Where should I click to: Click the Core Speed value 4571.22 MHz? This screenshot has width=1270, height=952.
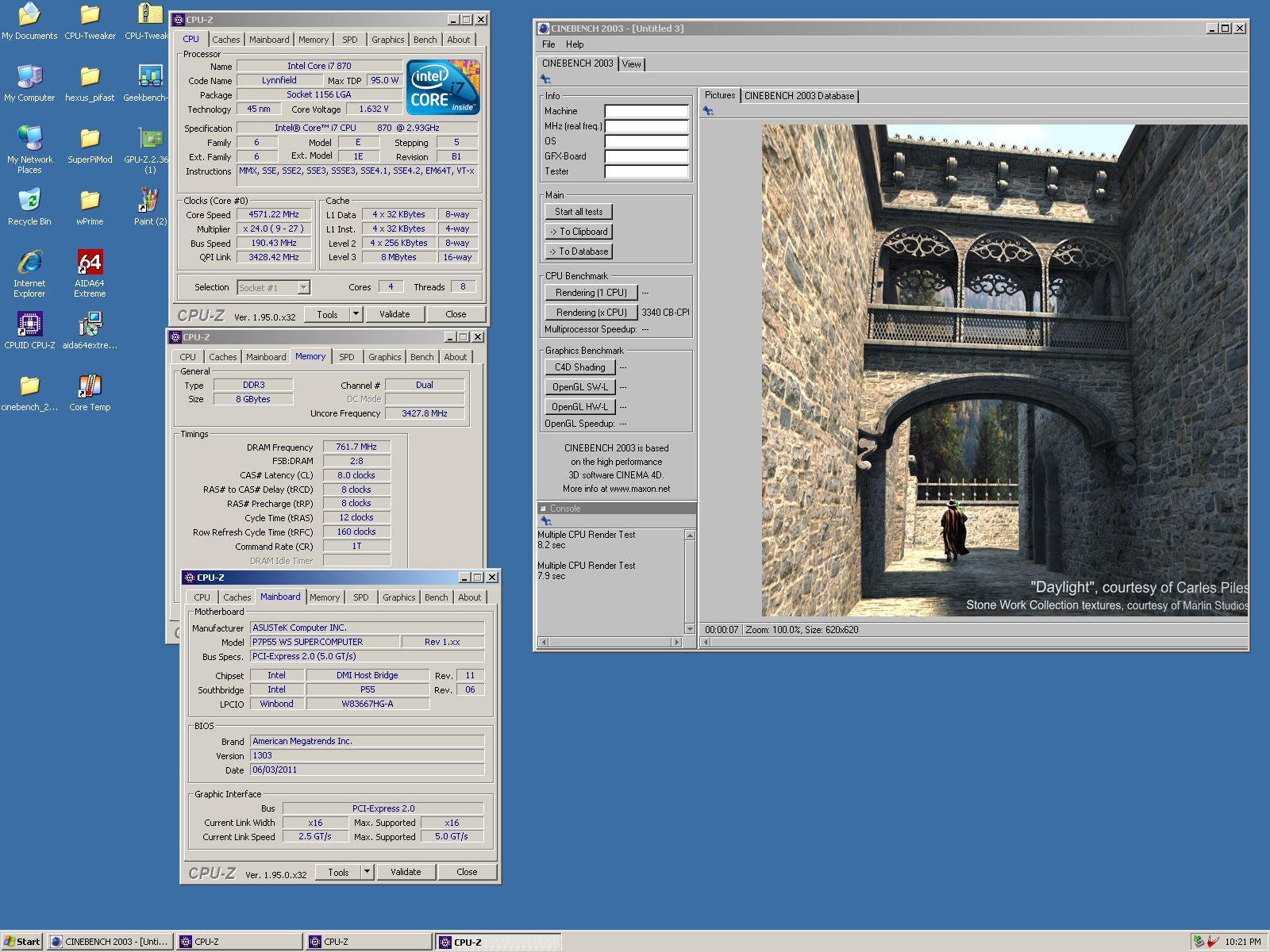click(274, 215)
